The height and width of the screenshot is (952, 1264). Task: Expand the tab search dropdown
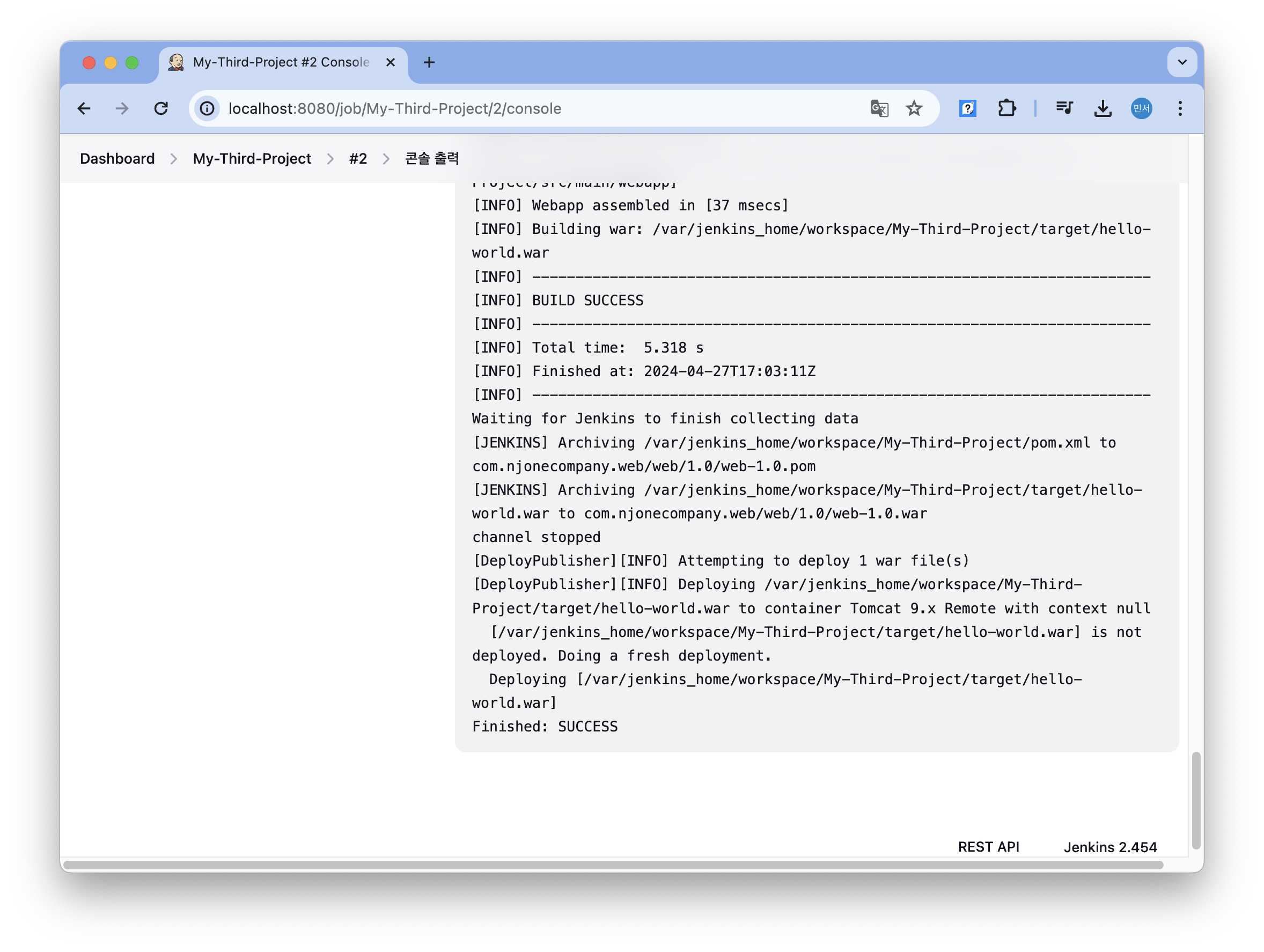(1182, 62)
